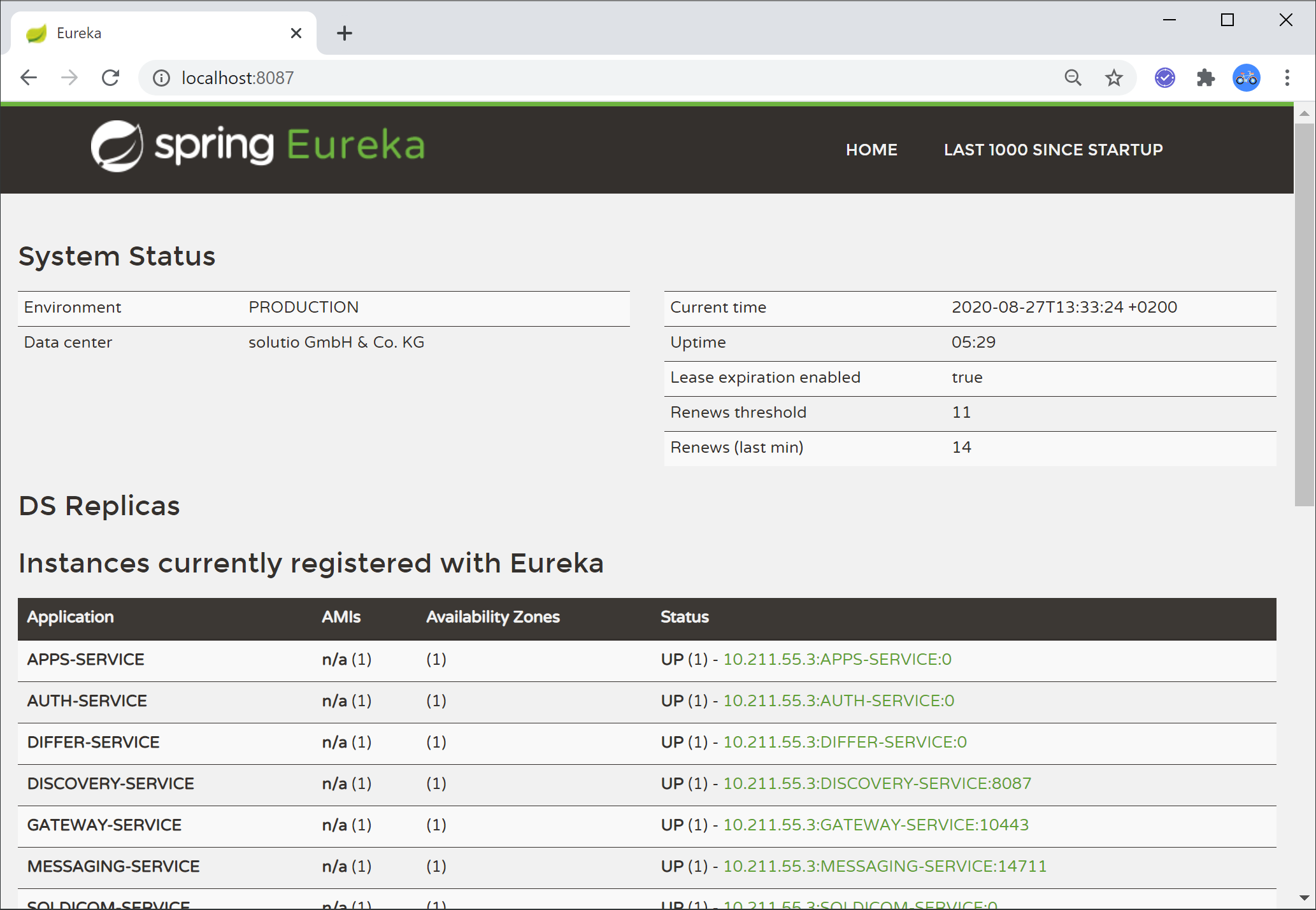This screenshot has width=1316, height=910.
Task: Minimize the Chrome window
Action: (x=1169, y=20)
